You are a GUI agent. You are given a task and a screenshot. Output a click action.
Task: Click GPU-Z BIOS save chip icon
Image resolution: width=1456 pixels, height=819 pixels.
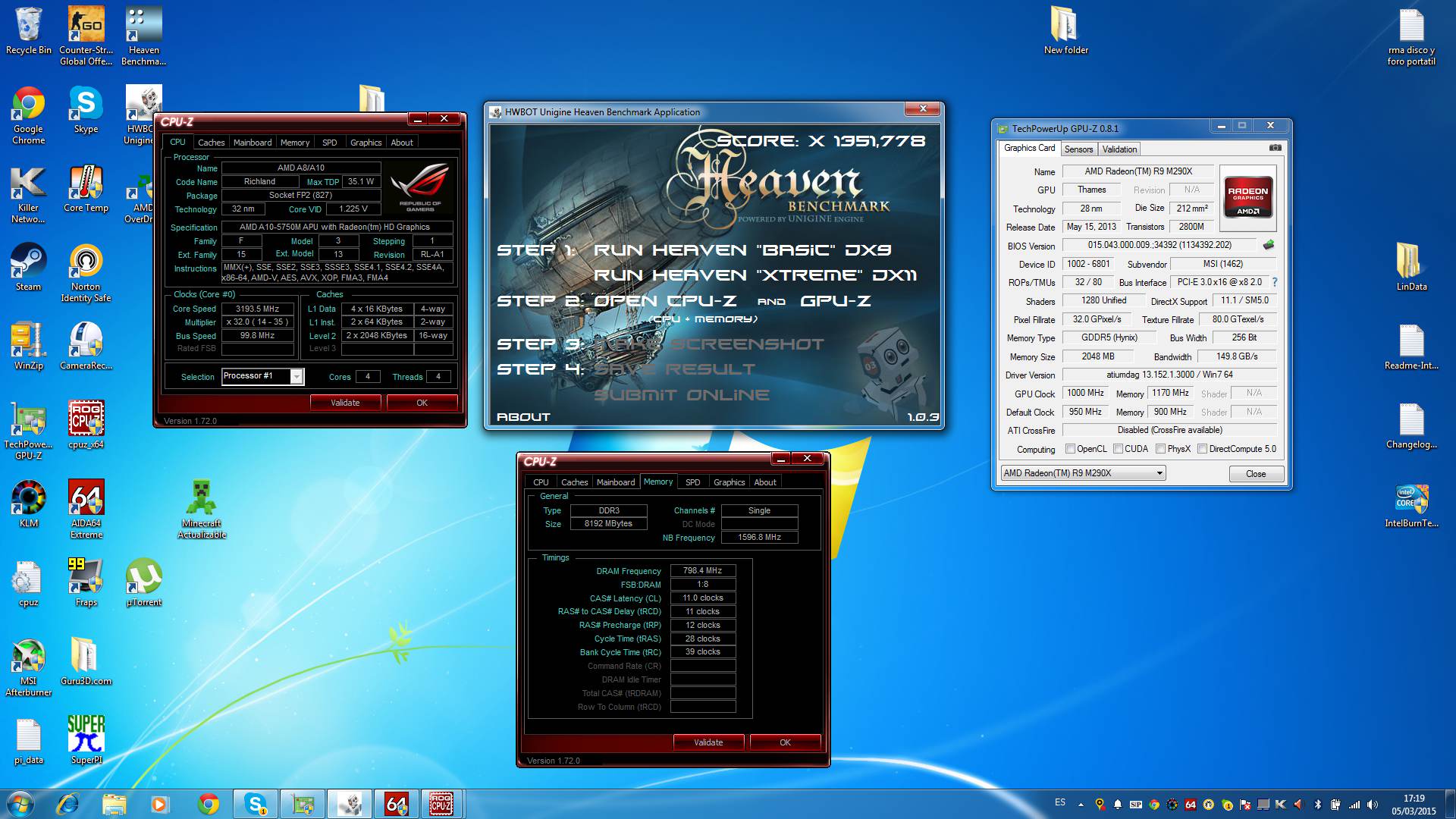pyautogui.click(x=1269, y=245)
